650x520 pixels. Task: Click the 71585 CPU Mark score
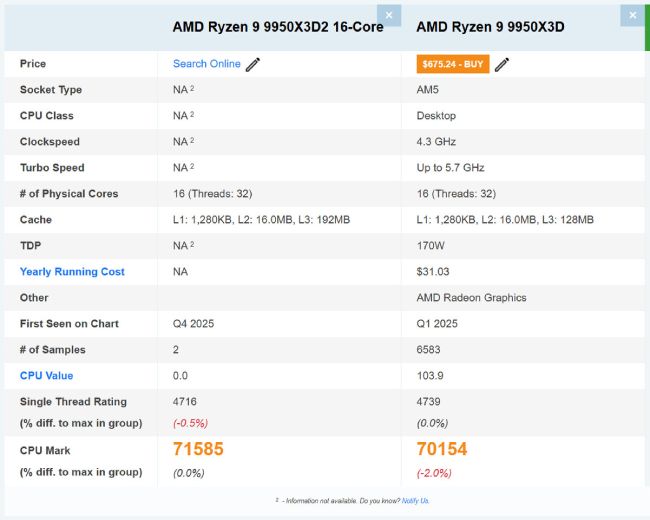[198, 450]
